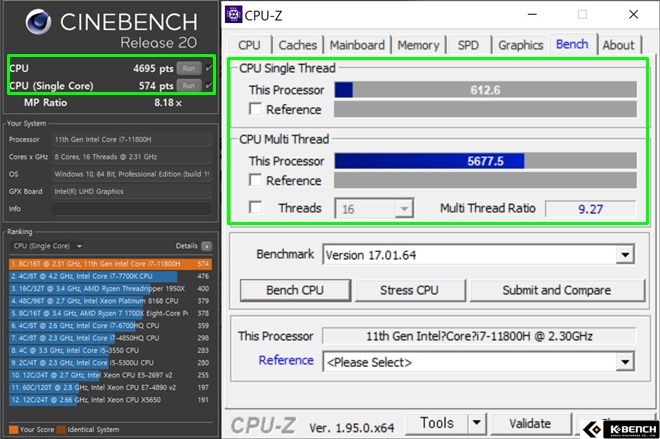The image size is (660, 439).
Task: Select ranking row Xeon CPU E5-2697 v2
Action: (110, 375)
